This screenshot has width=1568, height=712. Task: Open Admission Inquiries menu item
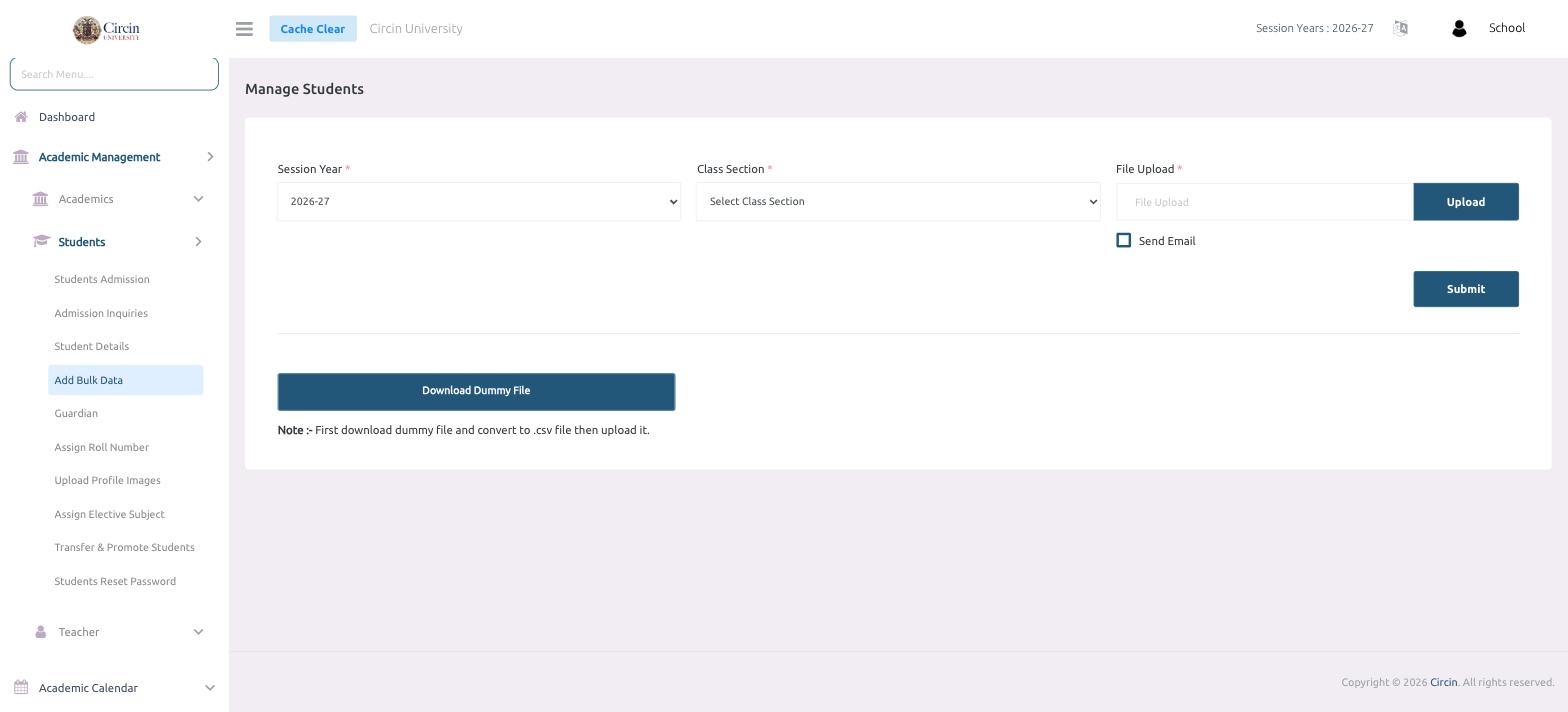coord(101,313)
